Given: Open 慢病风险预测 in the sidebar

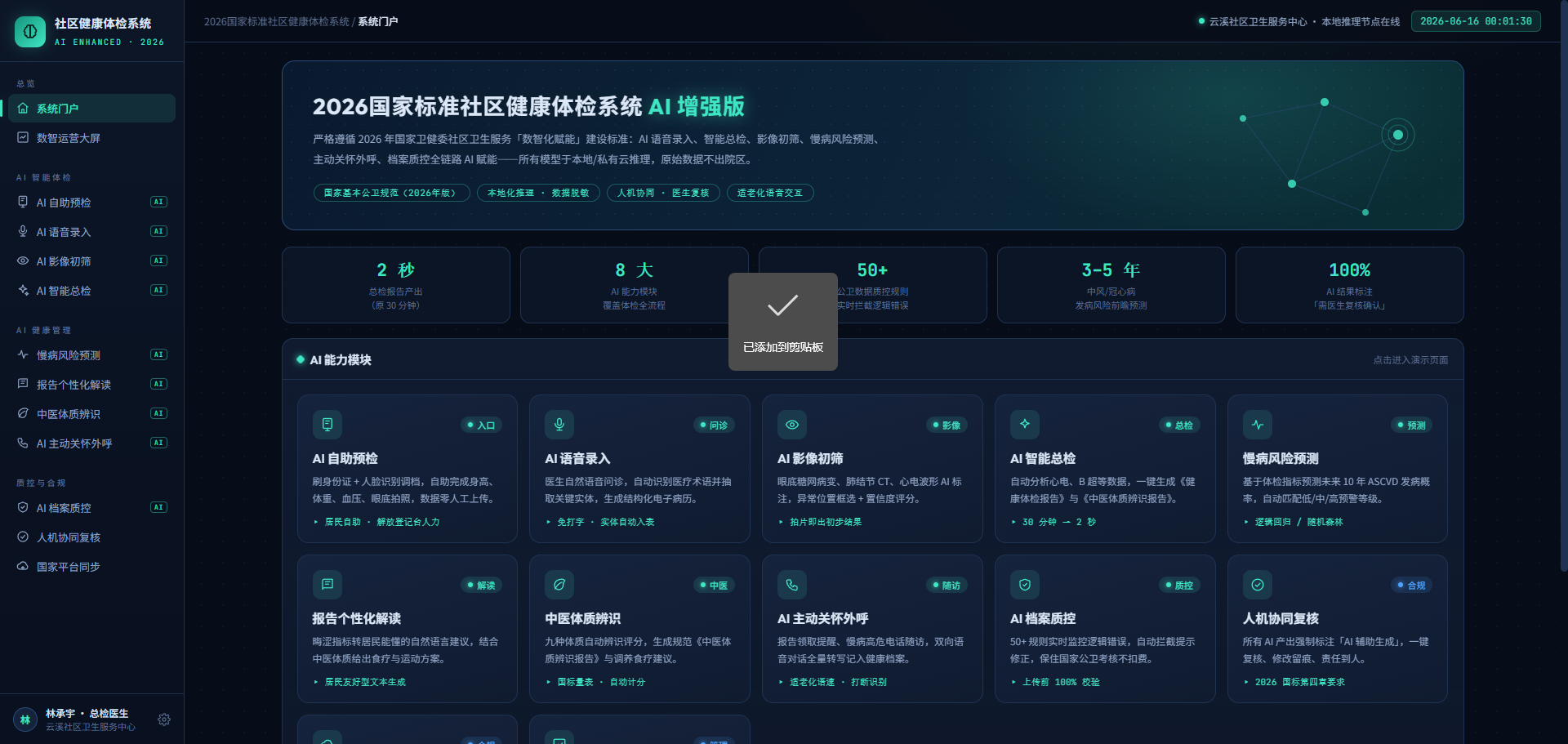Looking at the screenshot, I should 91,355.
